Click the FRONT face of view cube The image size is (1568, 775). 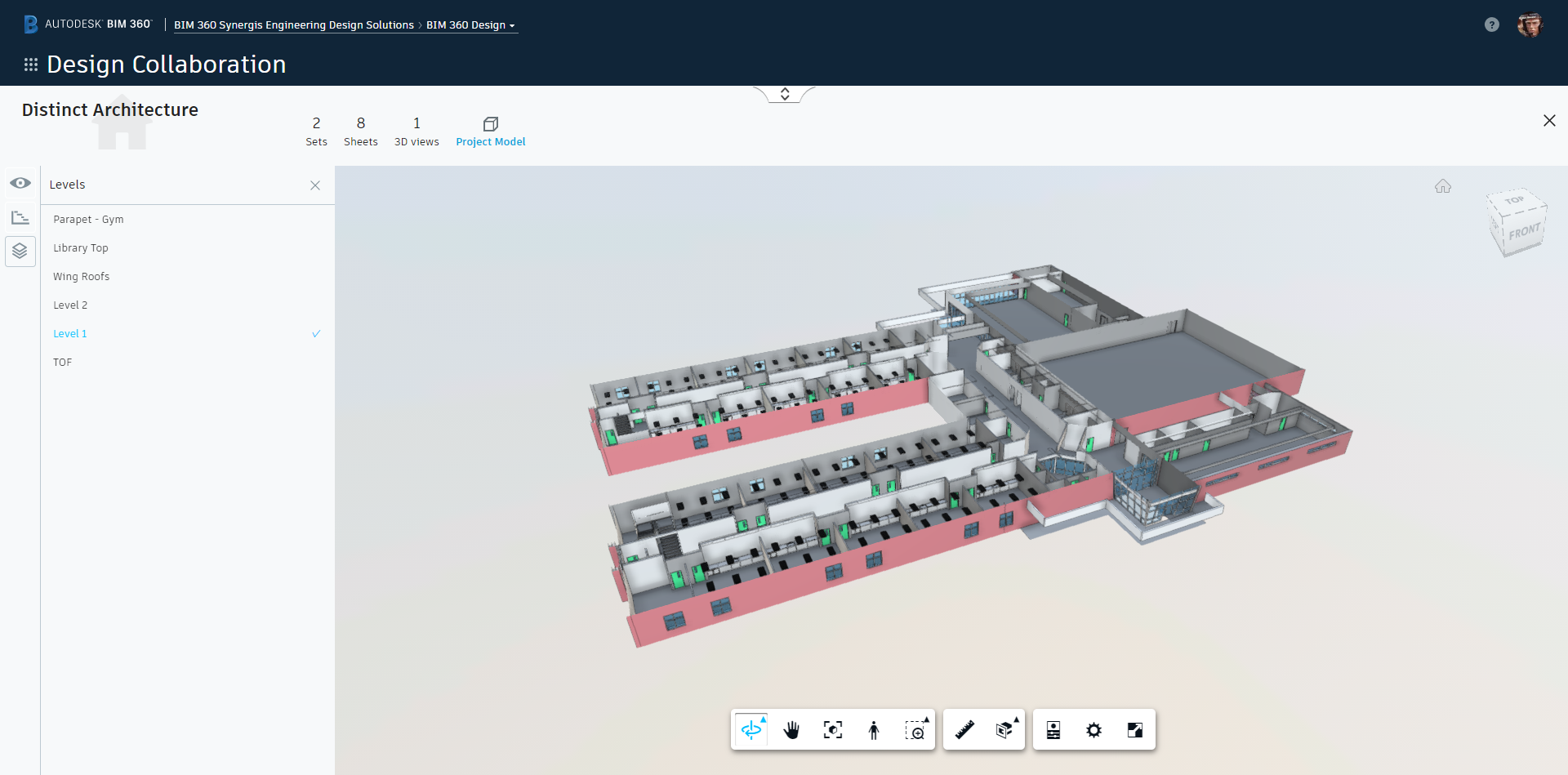coord(1523,232)
